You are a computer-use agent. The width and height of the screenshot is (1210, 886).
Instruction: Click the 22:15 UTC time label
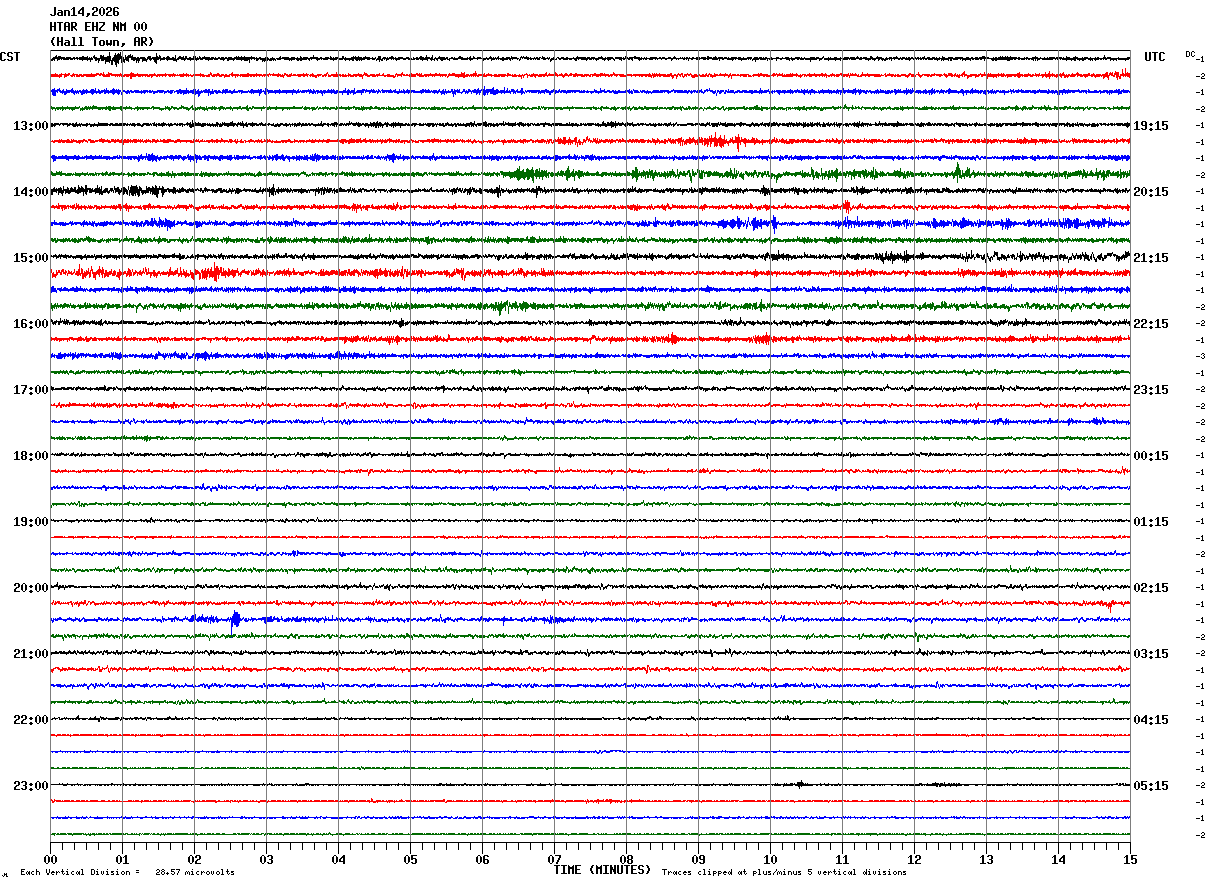point(1150,324)
